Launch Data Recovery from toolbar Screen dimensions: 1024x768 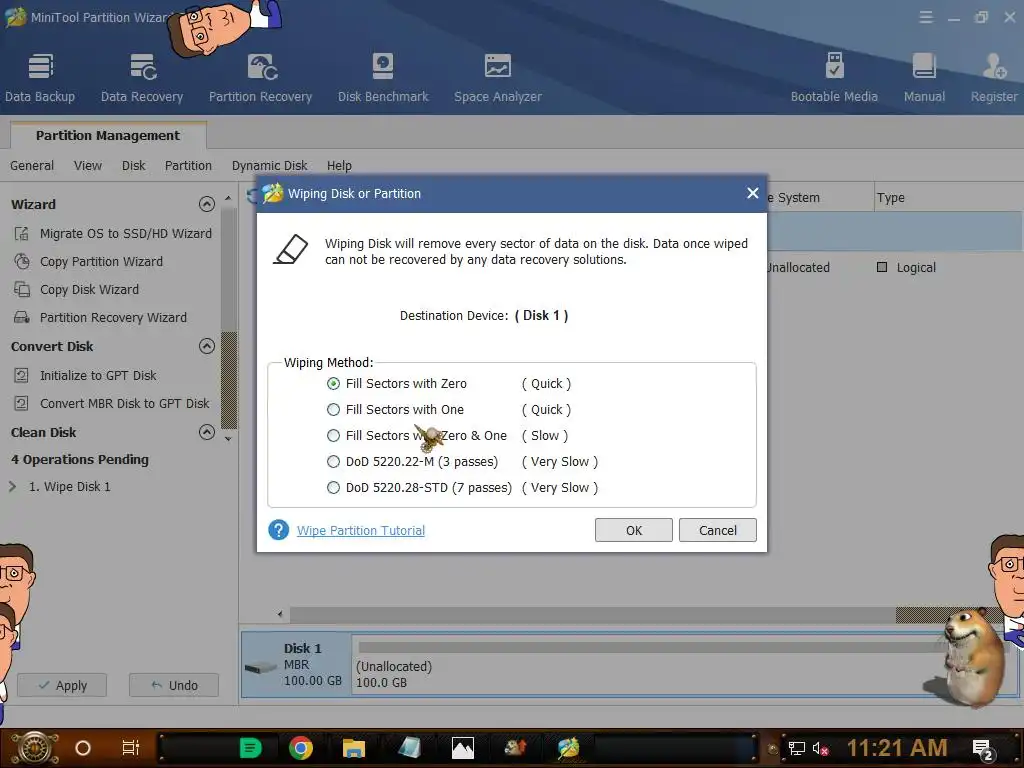pyautogui.click(x=142, y=78)
